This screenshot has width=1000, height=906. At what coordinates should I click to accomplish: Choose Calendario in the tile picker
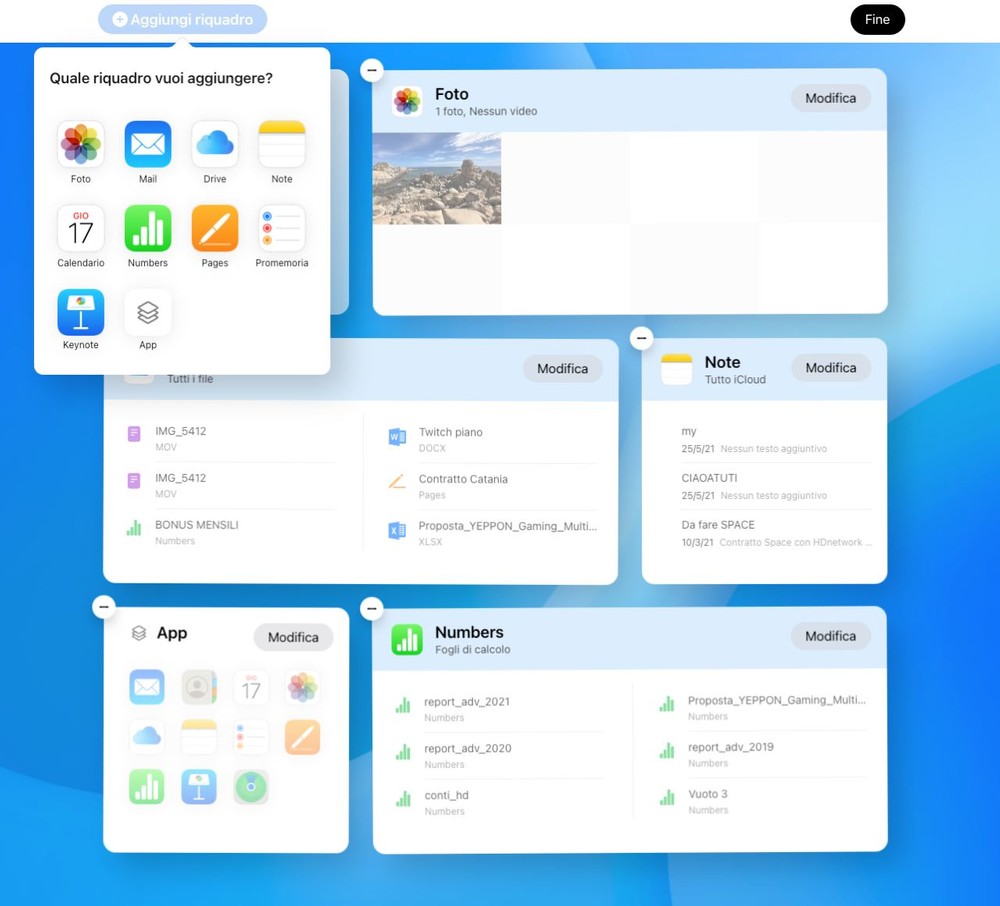pyautogui.click(x=81, y=229)
